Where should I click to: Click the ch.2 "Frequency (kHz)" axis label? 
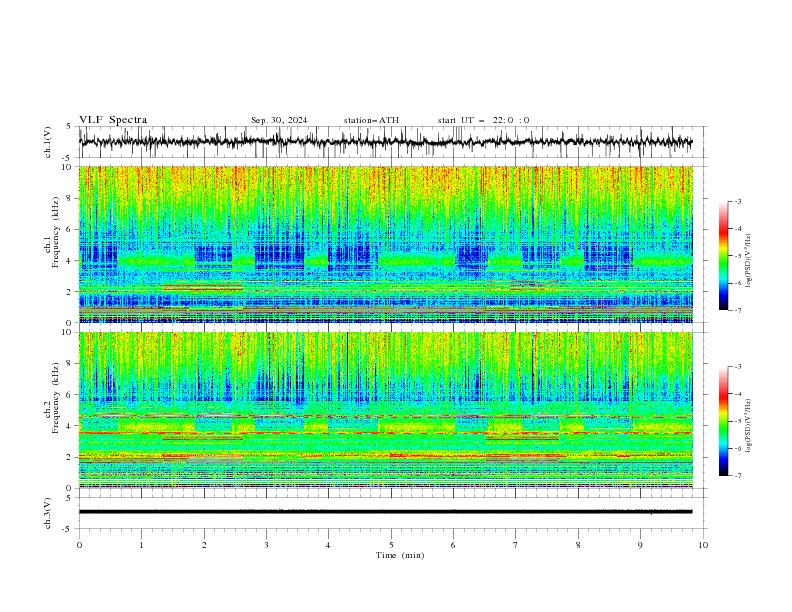pos(55,397)
